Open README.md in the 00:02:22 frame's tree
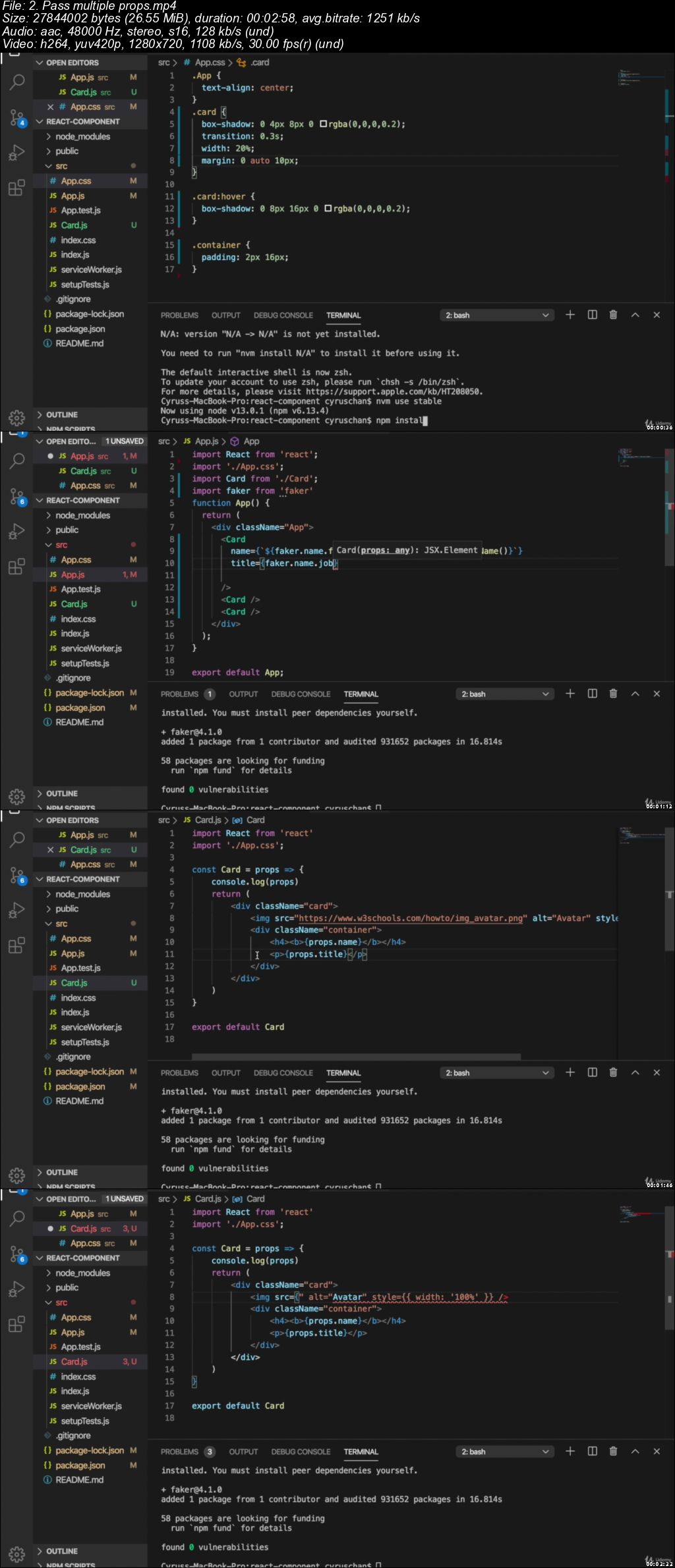 coord(79,1480)
